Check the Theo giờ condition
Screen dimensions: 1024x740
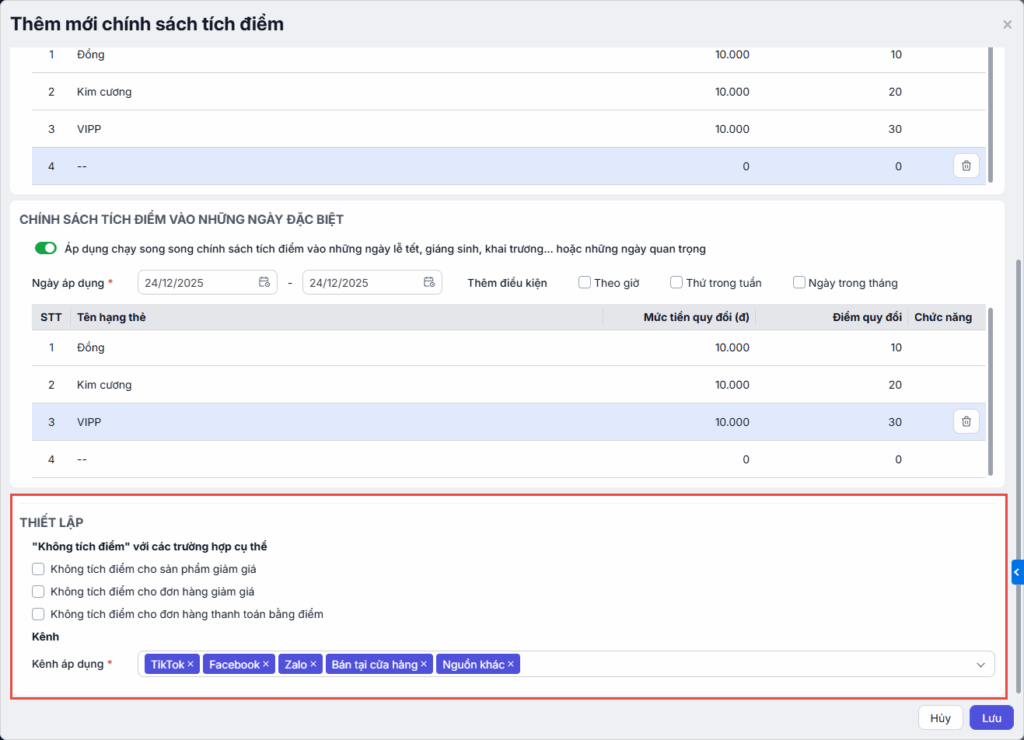pyautogui.click(x=585, y=283)
